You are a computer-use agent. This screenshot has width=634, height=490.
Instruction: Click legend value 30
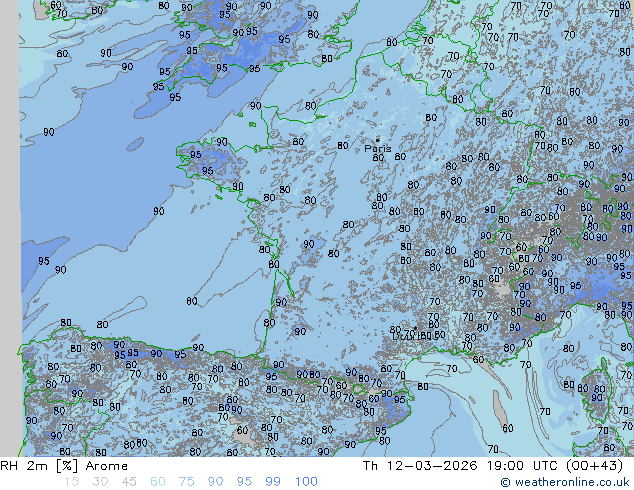pos(100,482)
